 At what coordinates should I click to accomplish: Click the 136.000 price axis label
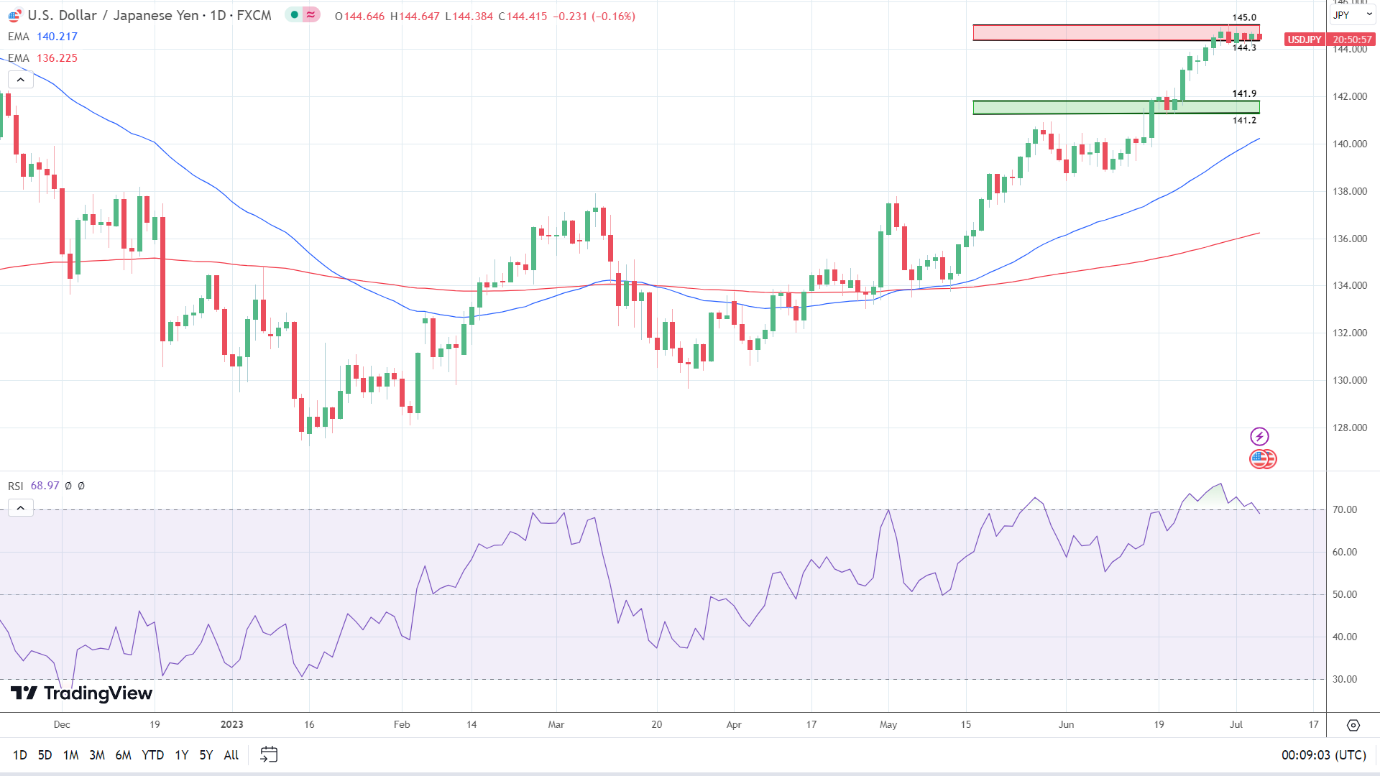(1349, 239)
